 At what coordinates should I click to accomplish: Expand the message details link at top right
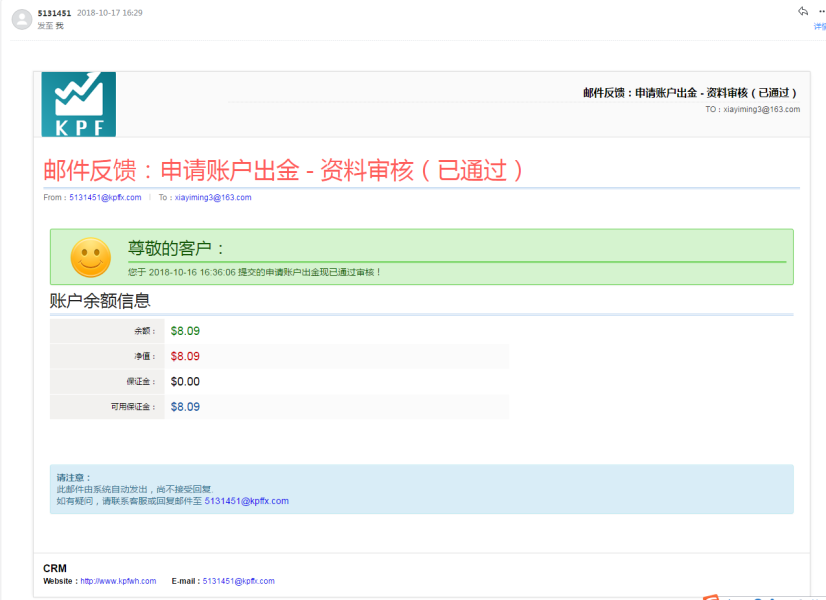click(x=820, y=27)
